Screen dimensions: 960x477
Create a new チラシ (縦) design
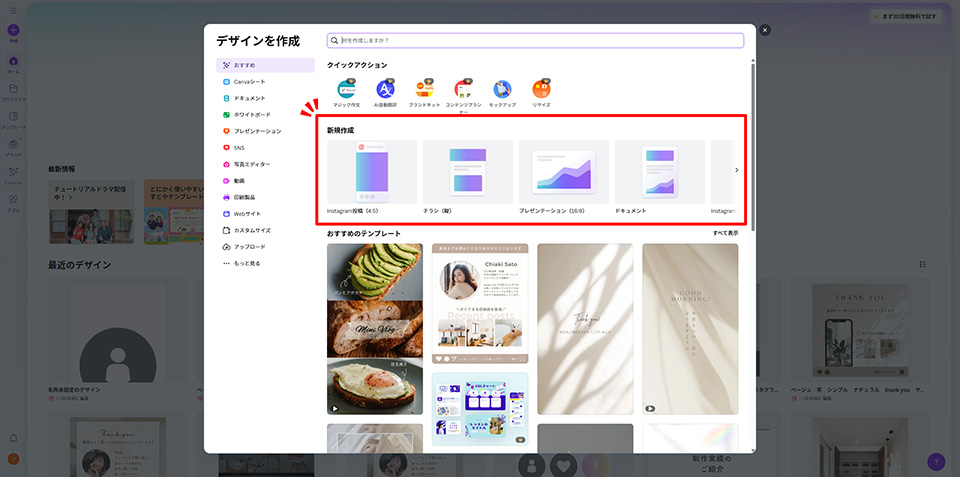(467, 172)
